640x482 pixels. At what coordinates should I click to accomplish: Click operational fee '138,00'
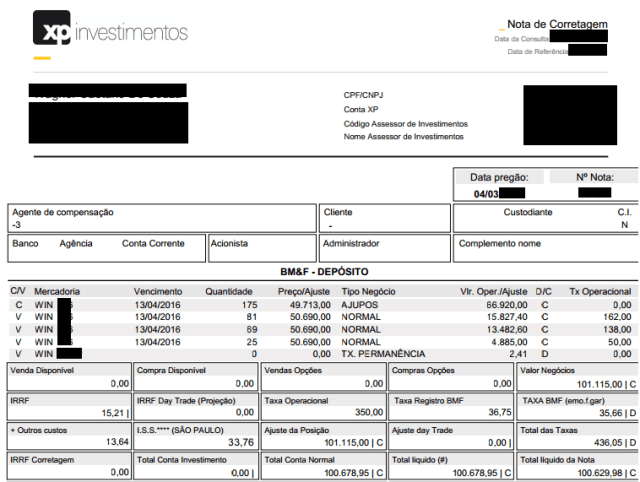pos(617,329)
